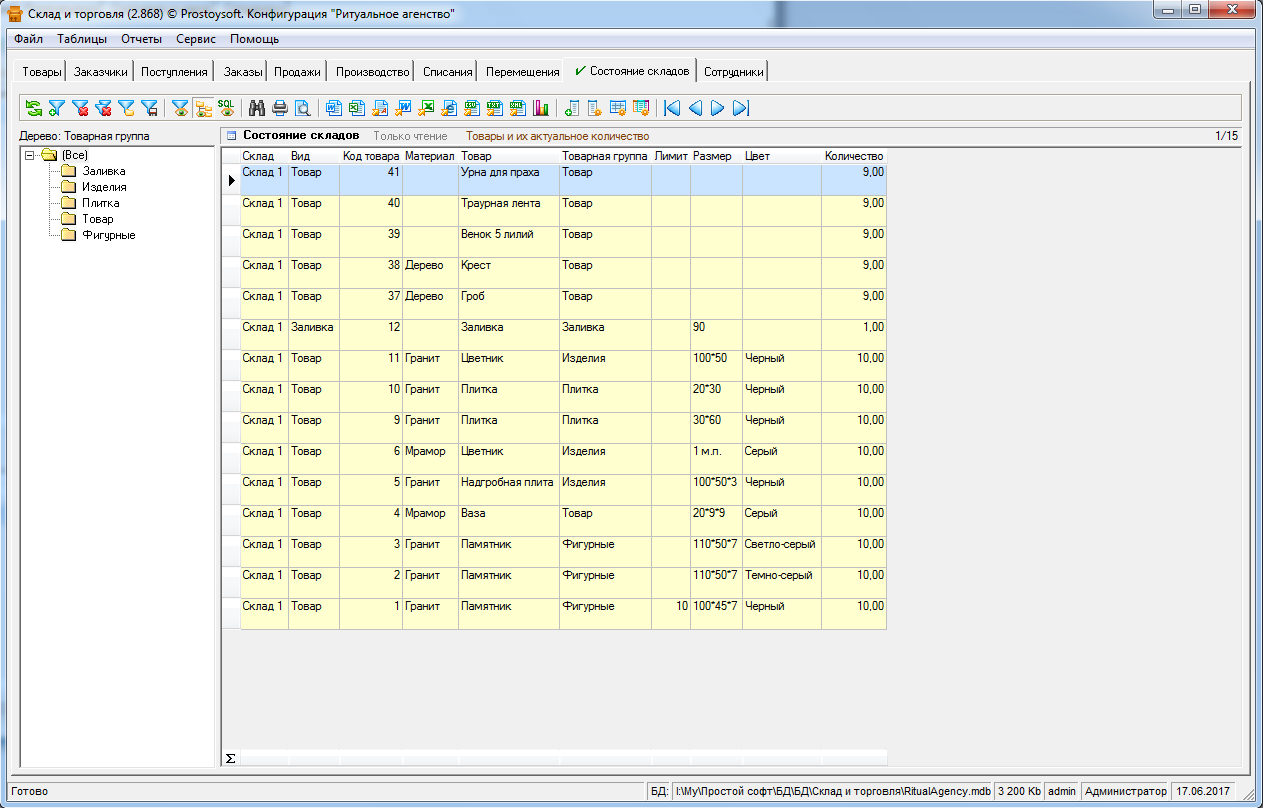Sort by the Количество column header

[853, 156]
